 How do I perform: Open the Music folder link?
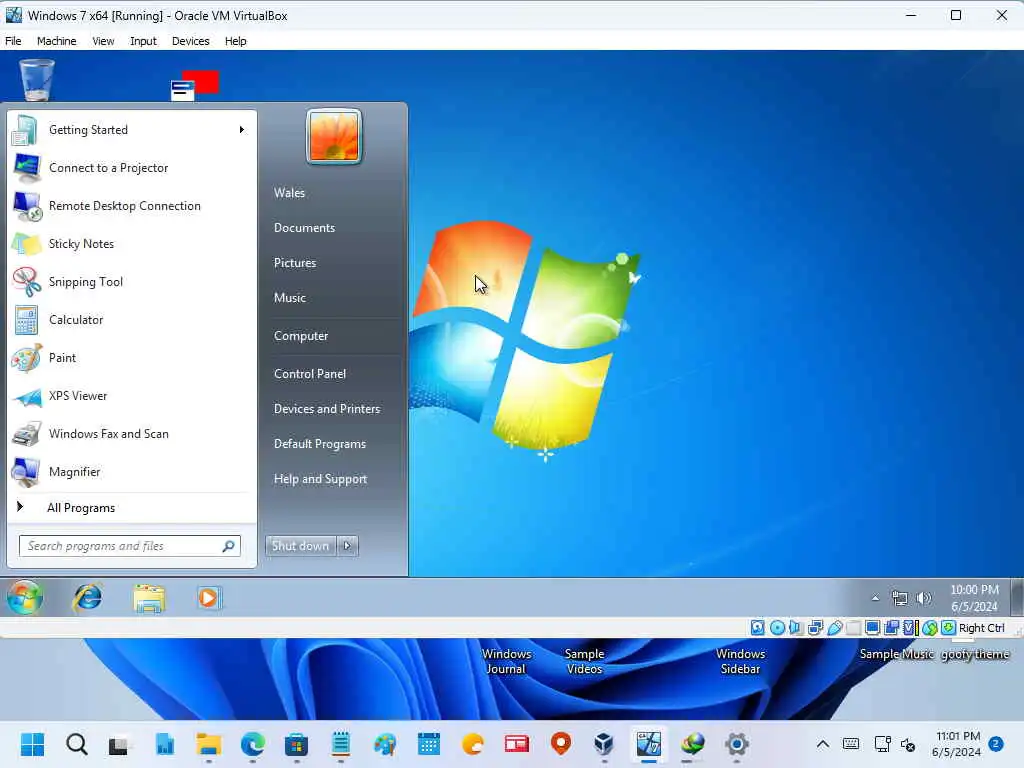(x=290, y=298)
